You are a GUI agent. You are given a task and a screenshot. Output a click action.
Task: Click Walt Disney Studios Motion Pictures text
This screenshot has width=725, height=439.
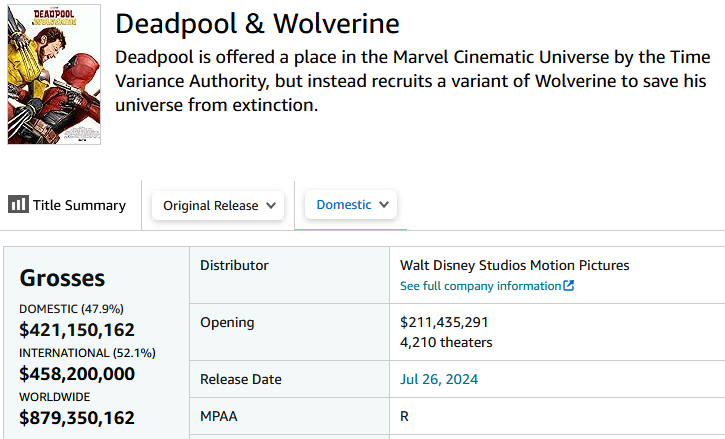coord(515,266)
